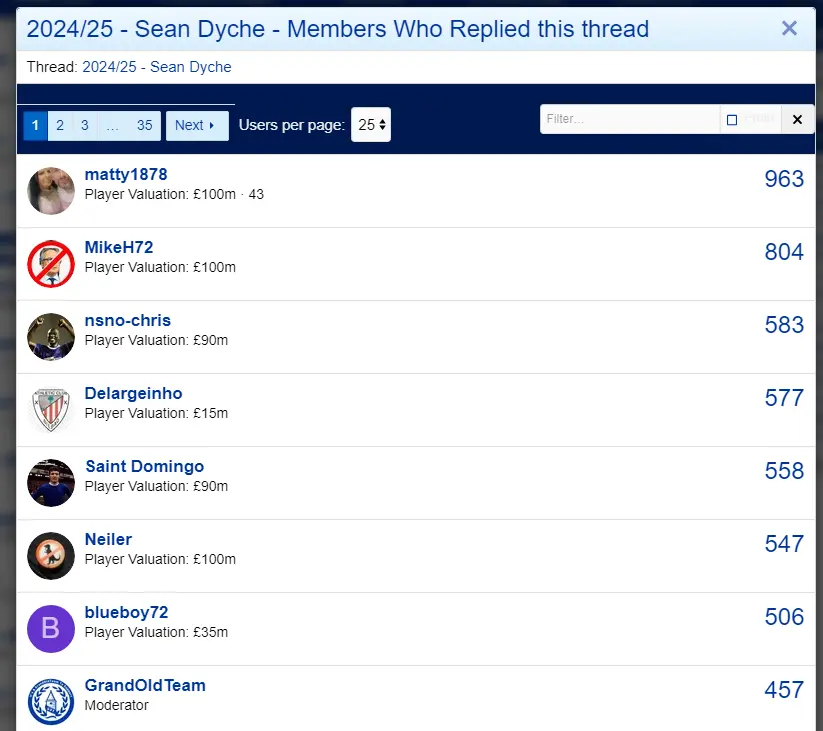
Task: Go to page 2 of the list
Action: (x=60, y=125)
